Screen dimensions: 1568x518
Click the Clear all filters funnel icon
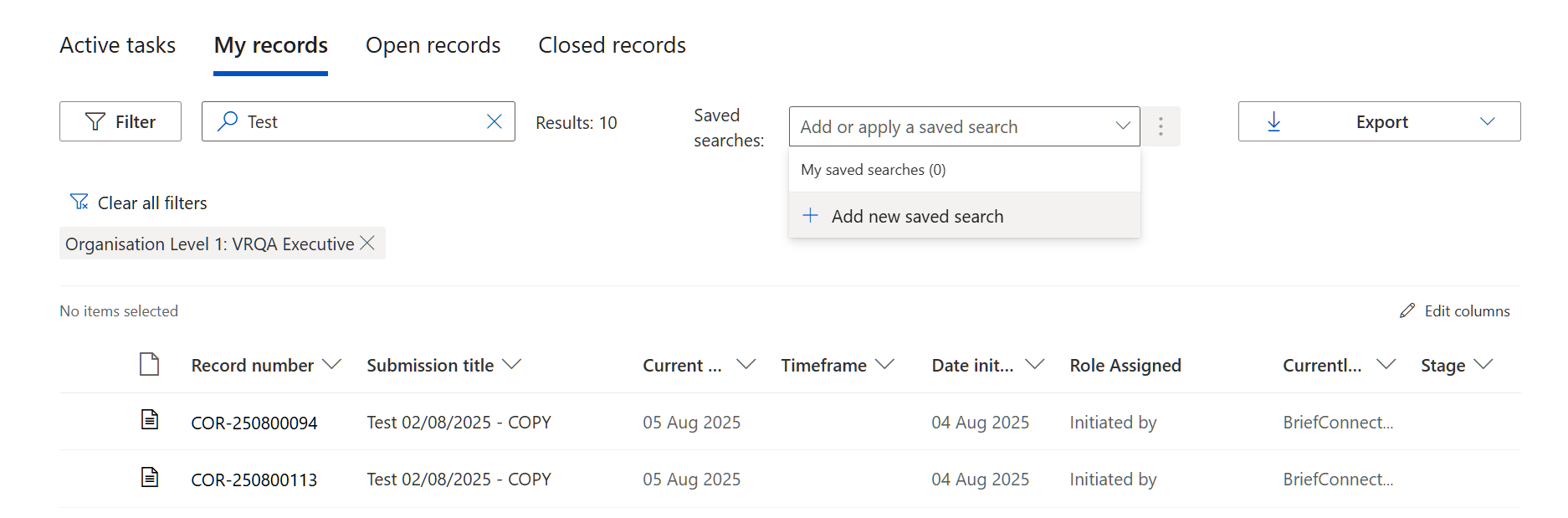pos(79,203)
